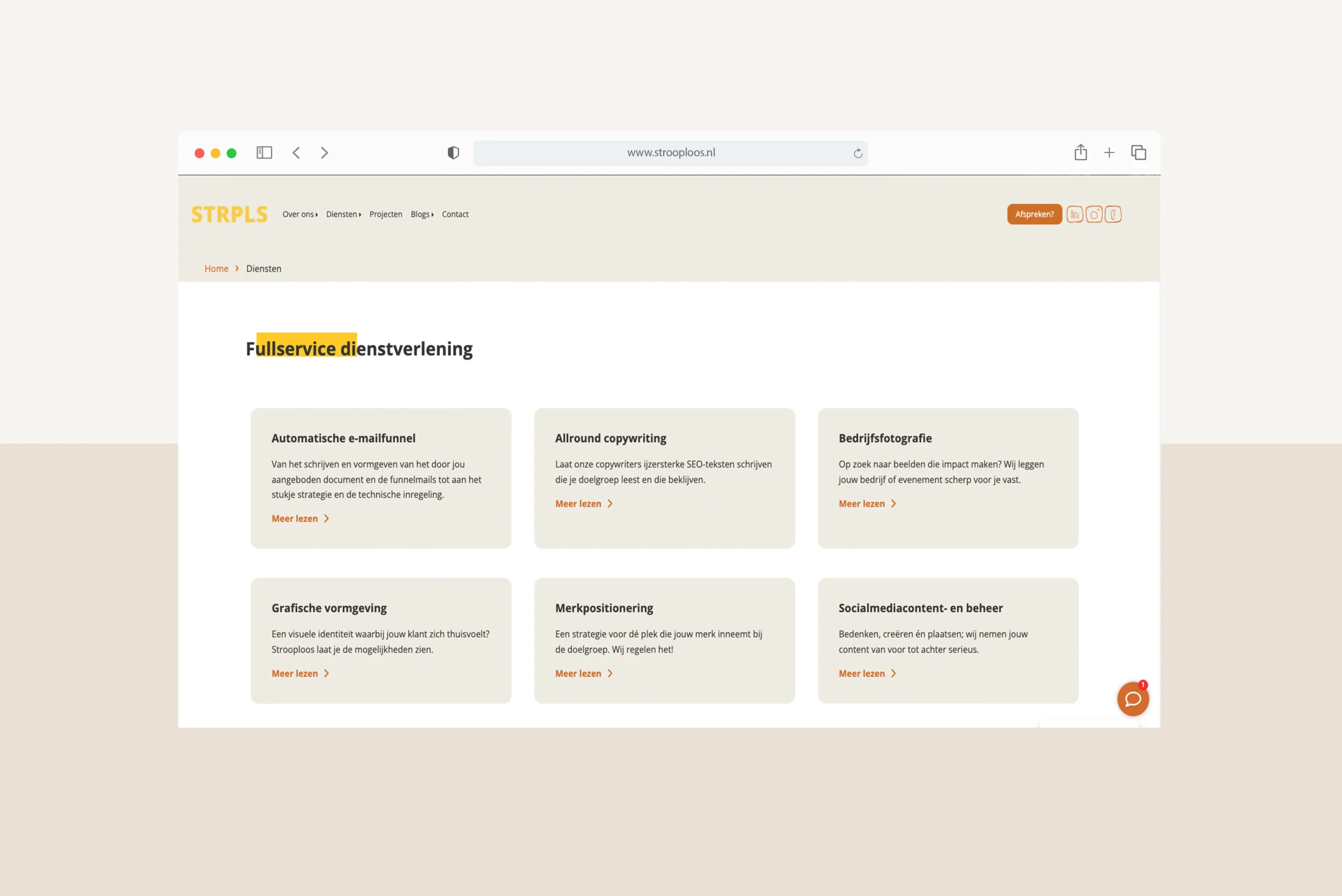Screen dimensions: 1342x896
Task: Expand the Over ons dropdown menu
Action: [x=300, y=214]
